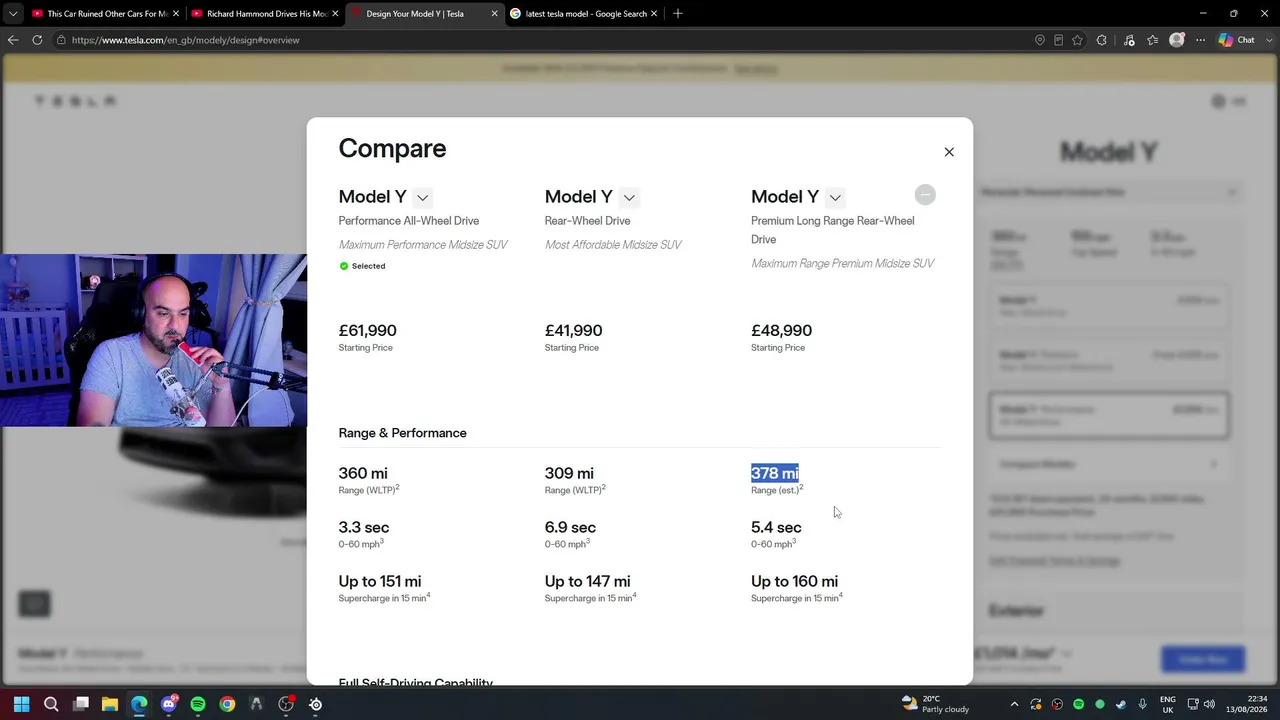Viewport: 1280px width, 720px height.
Task: Click the 309 mi range value
Action: [x=569, y=473]
